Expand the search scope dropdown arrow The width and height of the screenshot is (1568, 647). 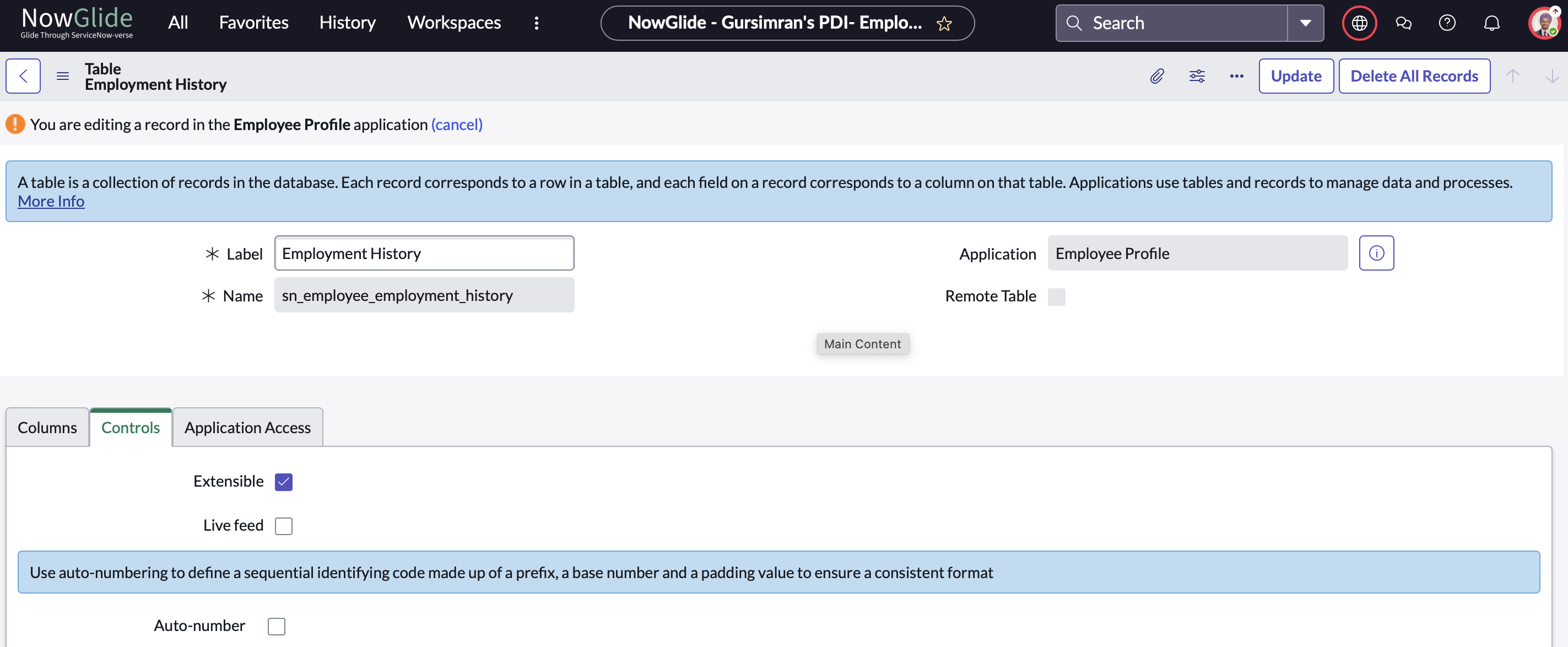click(x=1306, y=23)
